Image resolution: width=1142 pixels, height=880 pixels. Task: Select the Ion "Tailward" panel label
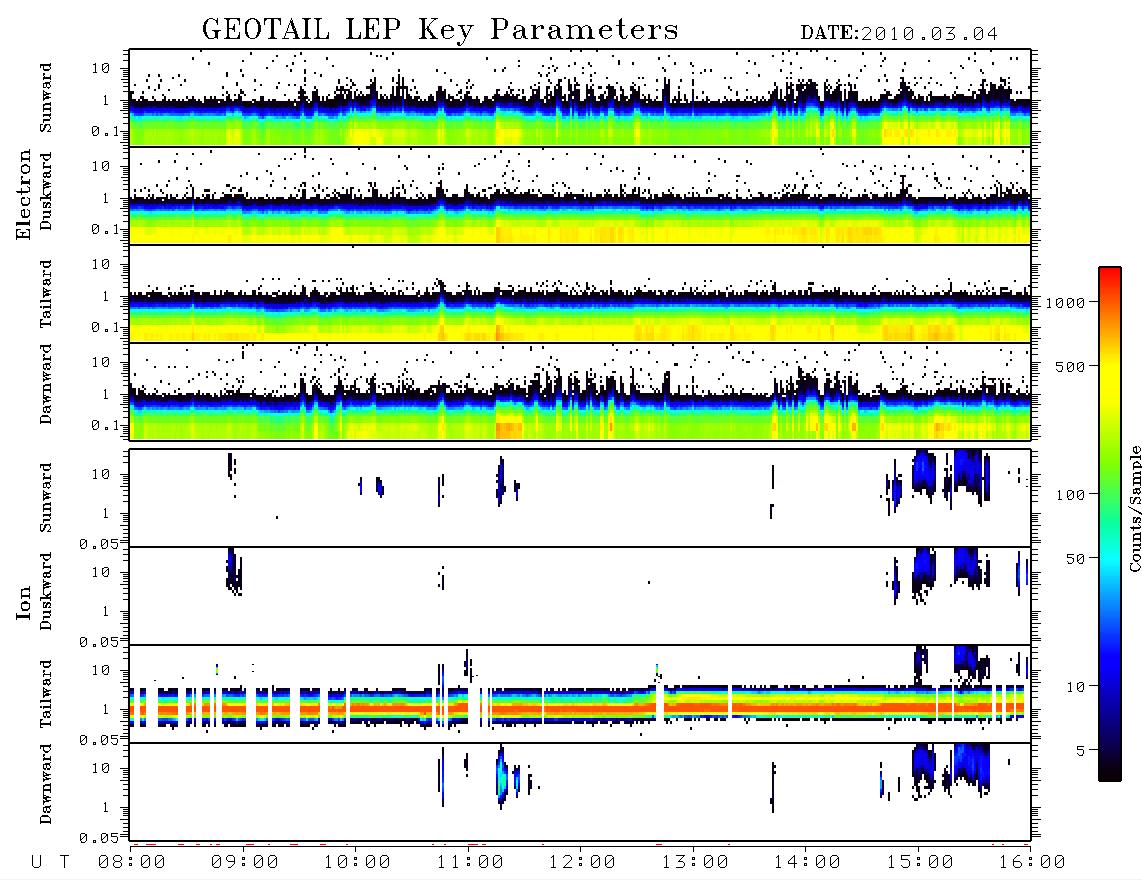click(x=46, y=694)
